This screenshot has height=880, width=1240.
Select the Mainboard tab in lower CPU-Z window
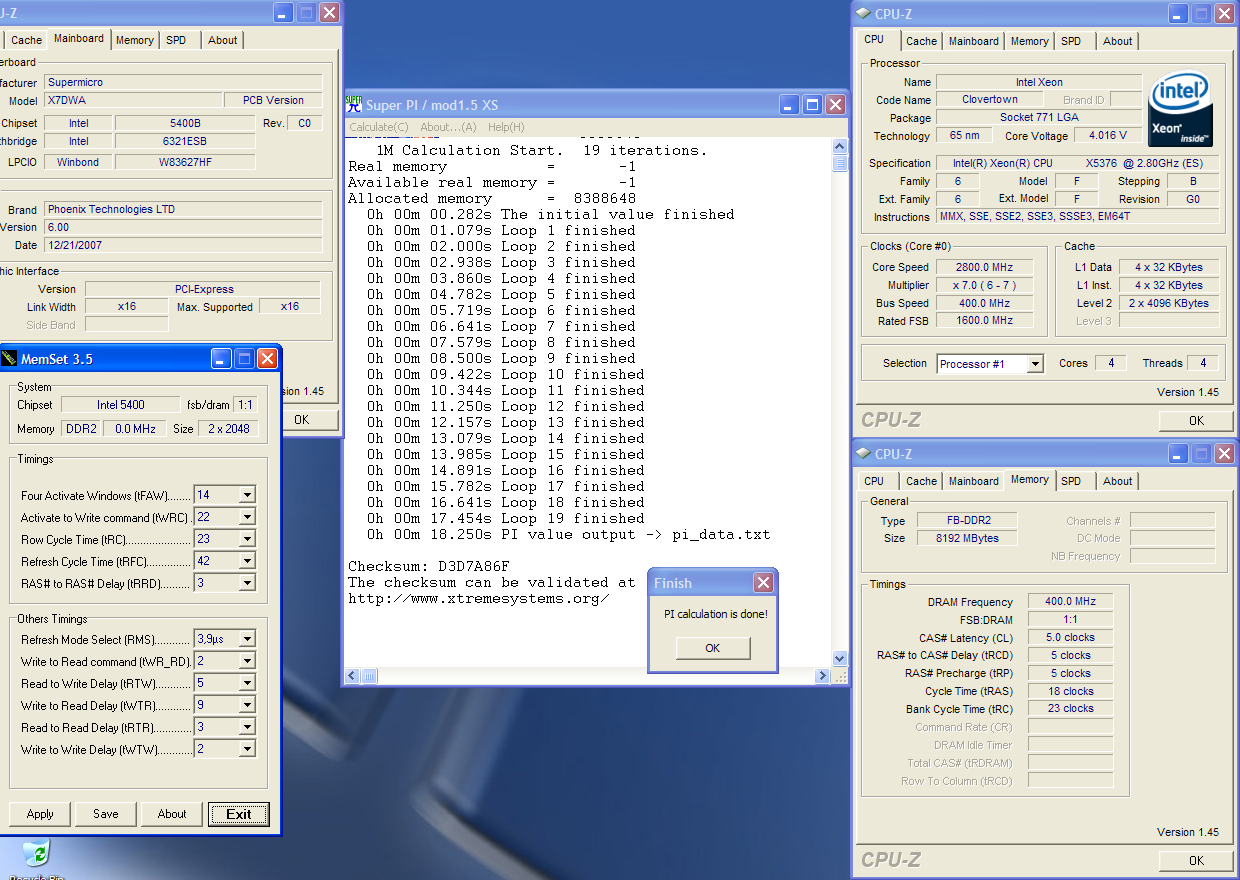(973, 481)
